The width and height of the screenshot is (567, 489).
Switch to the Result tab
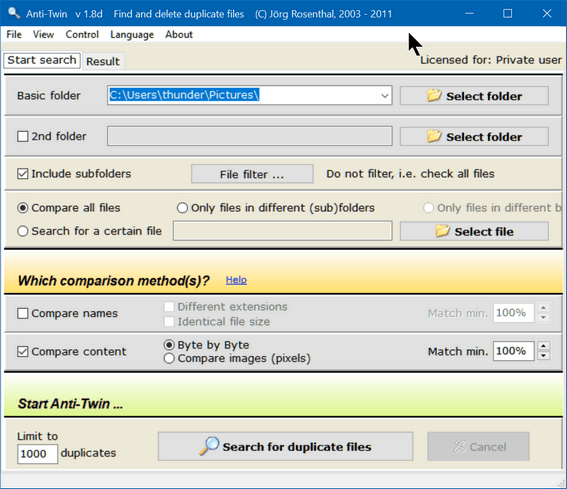click(103, 61)
